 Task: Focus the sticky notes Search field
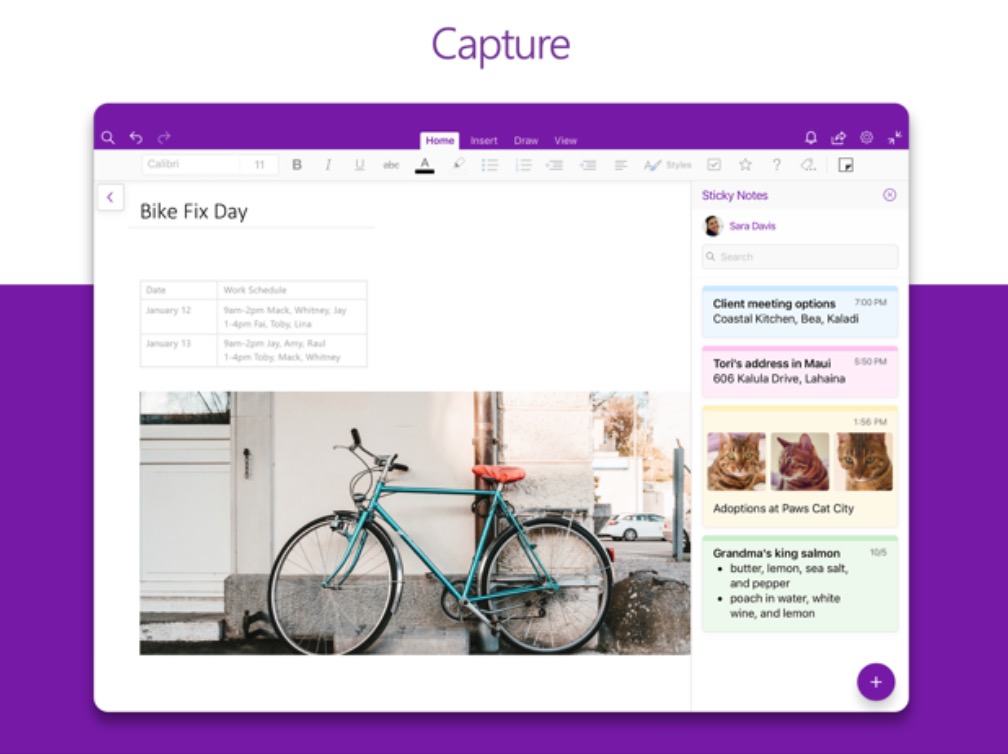pos(800,256)
